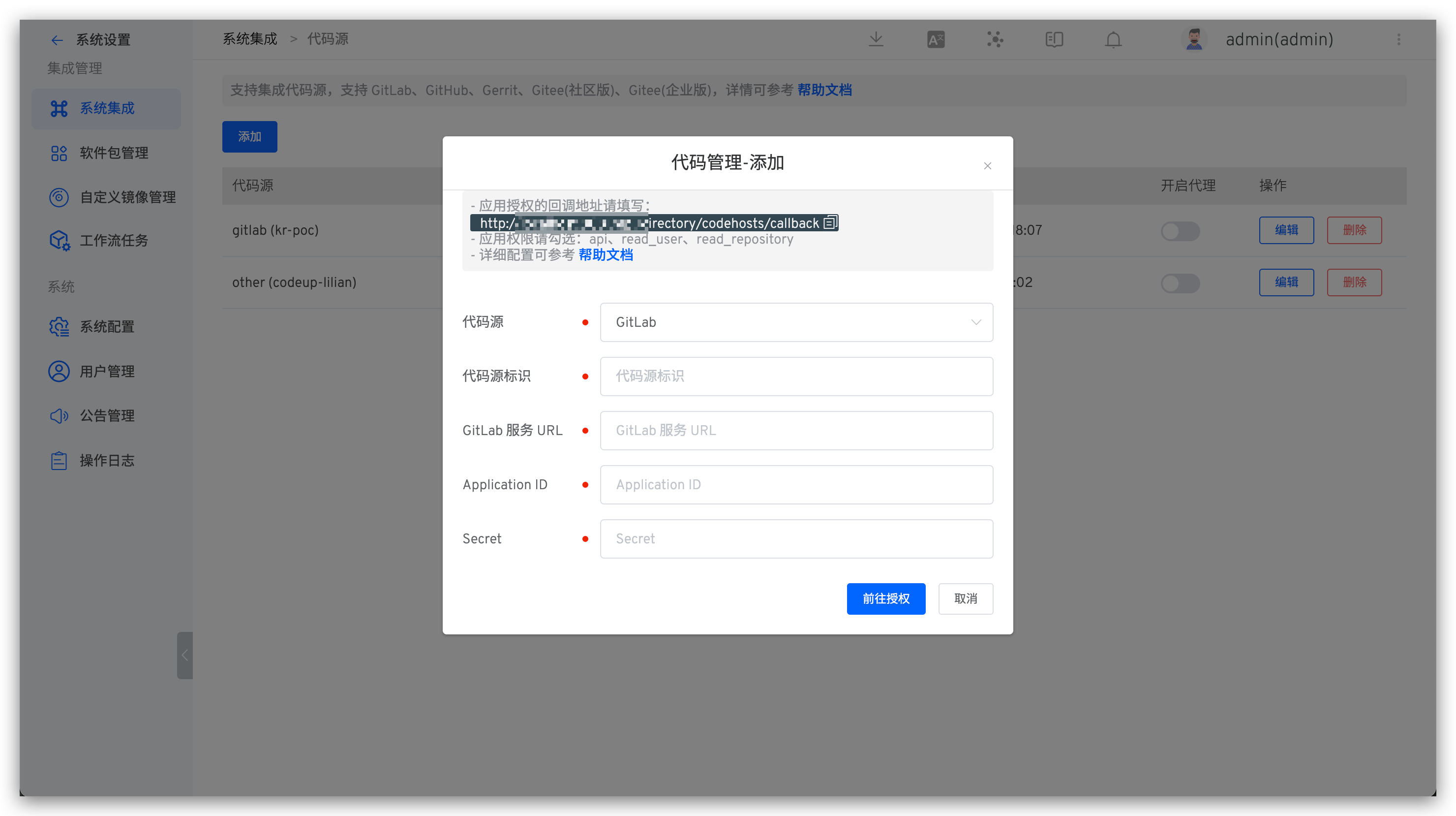The image size is (1456, 816).
Task: Go to 系统集成 breadcrumb link
Action: click(250, 38)
